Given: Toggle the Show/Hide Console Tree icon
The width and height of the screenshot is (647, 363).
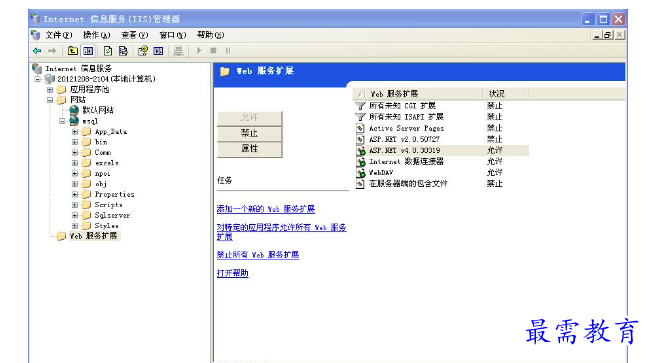Looking at the screenshot, I should 88,51.
